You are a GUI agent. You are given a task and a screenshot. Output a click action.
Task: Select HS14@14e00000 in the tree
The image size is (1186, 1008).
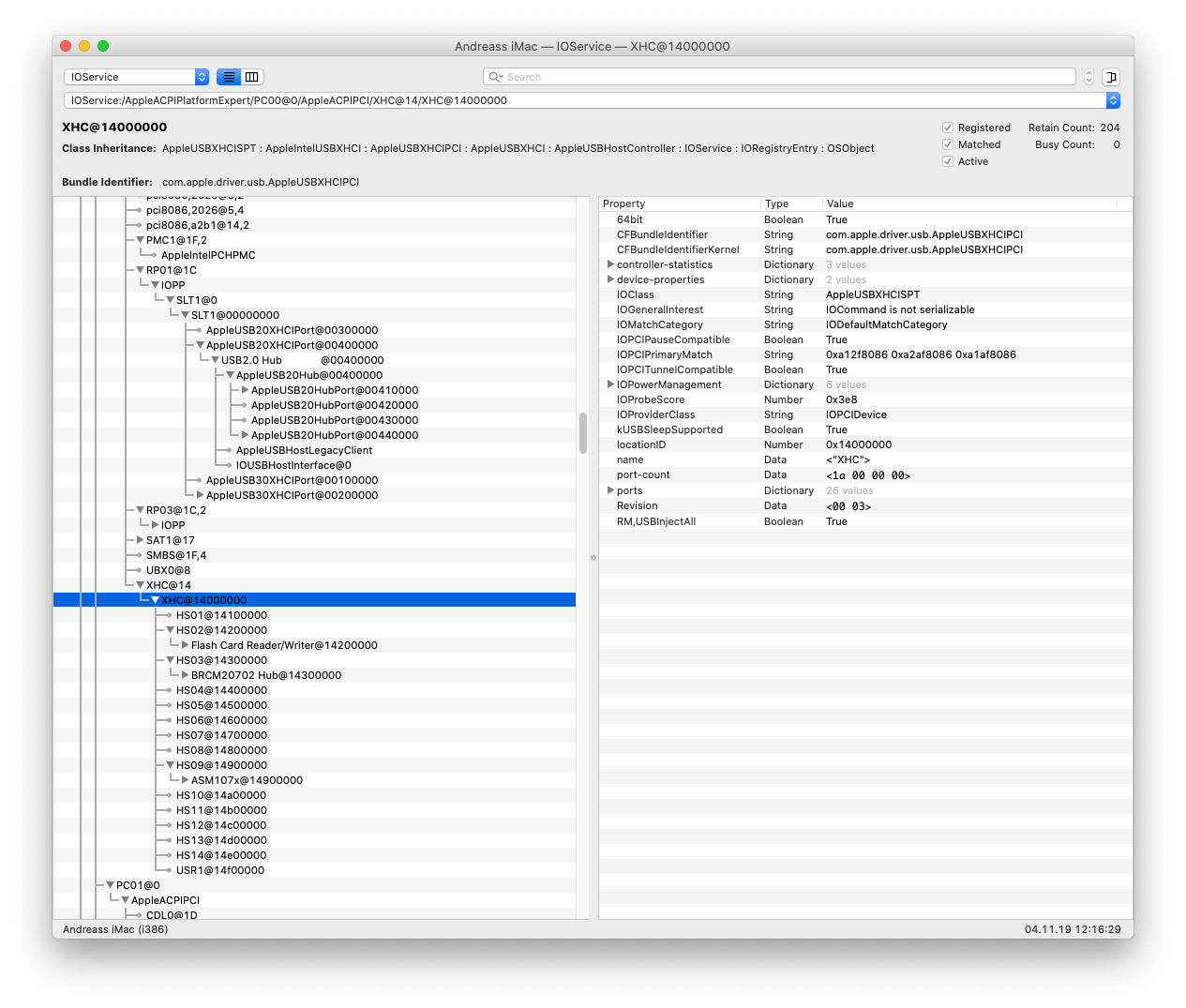(x=221, y=855)
